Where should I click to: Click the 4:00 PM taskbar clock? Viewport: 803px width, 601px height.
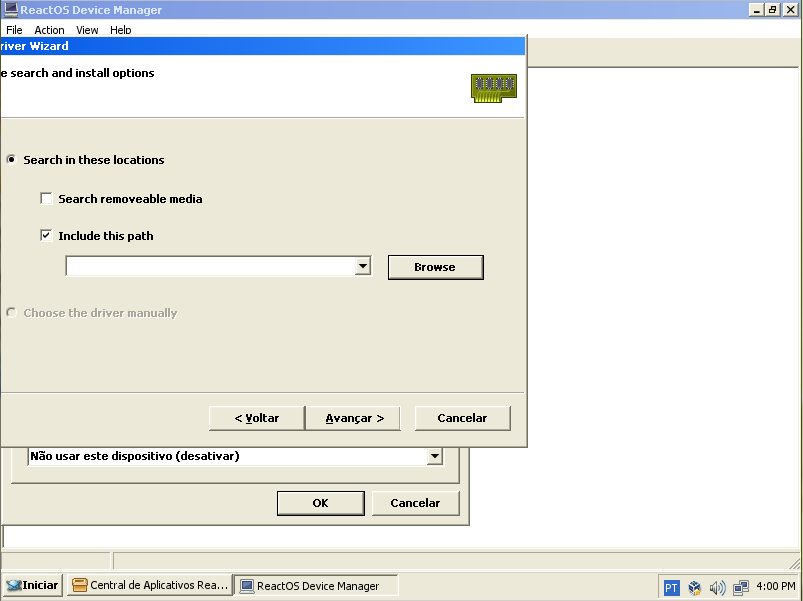pos(775,586)
